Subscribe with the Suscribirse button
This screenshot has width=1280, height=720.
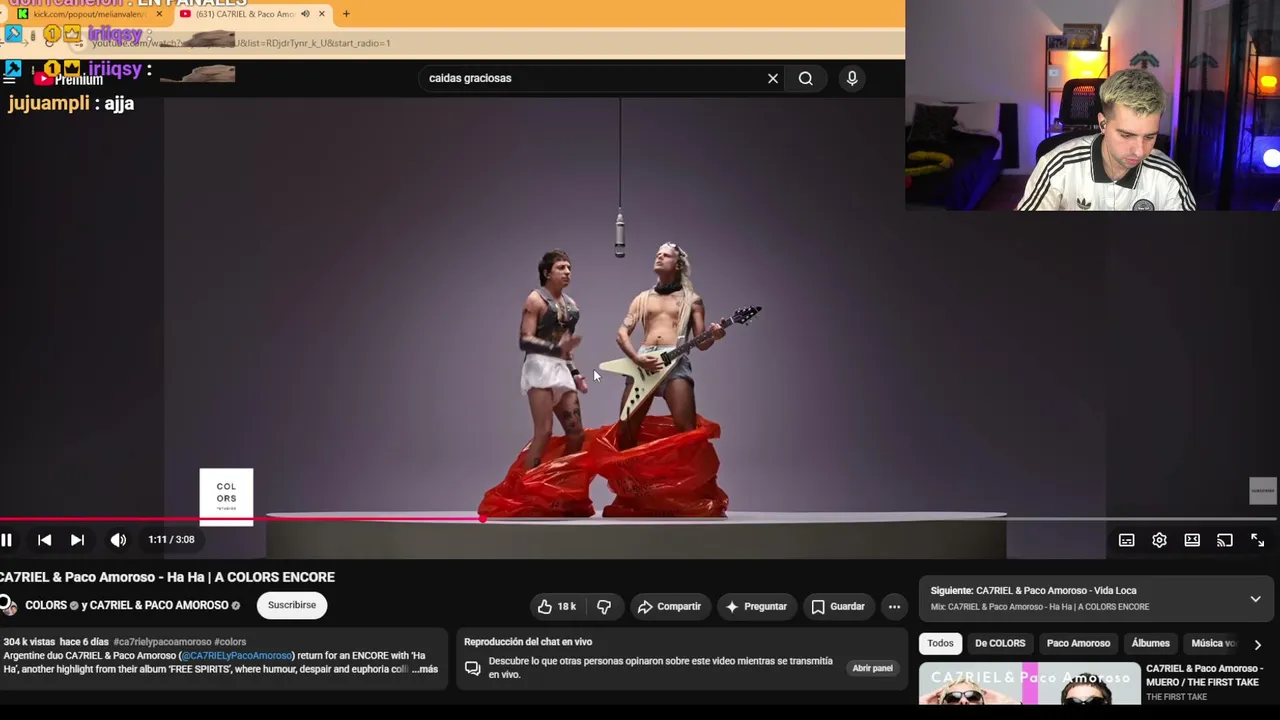[292, 605]
